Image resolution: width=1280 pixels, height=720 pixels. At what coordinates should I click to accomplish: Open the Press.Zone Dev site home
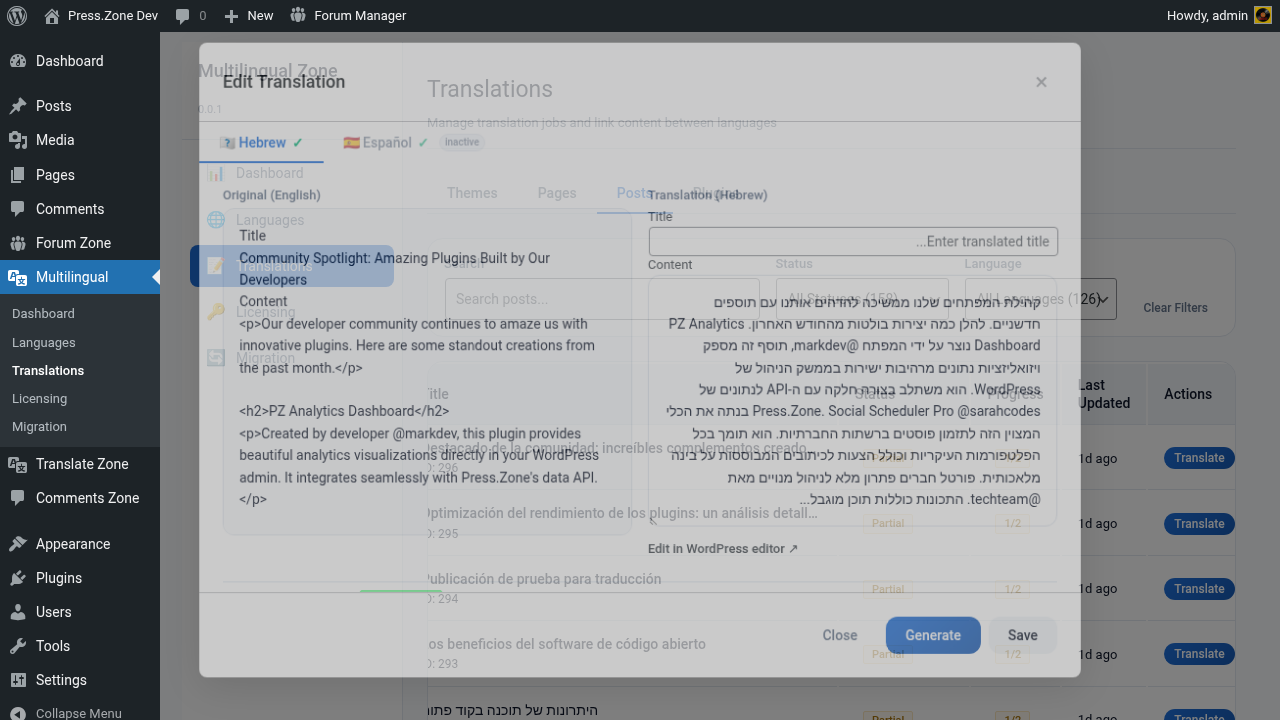[101, 16]
